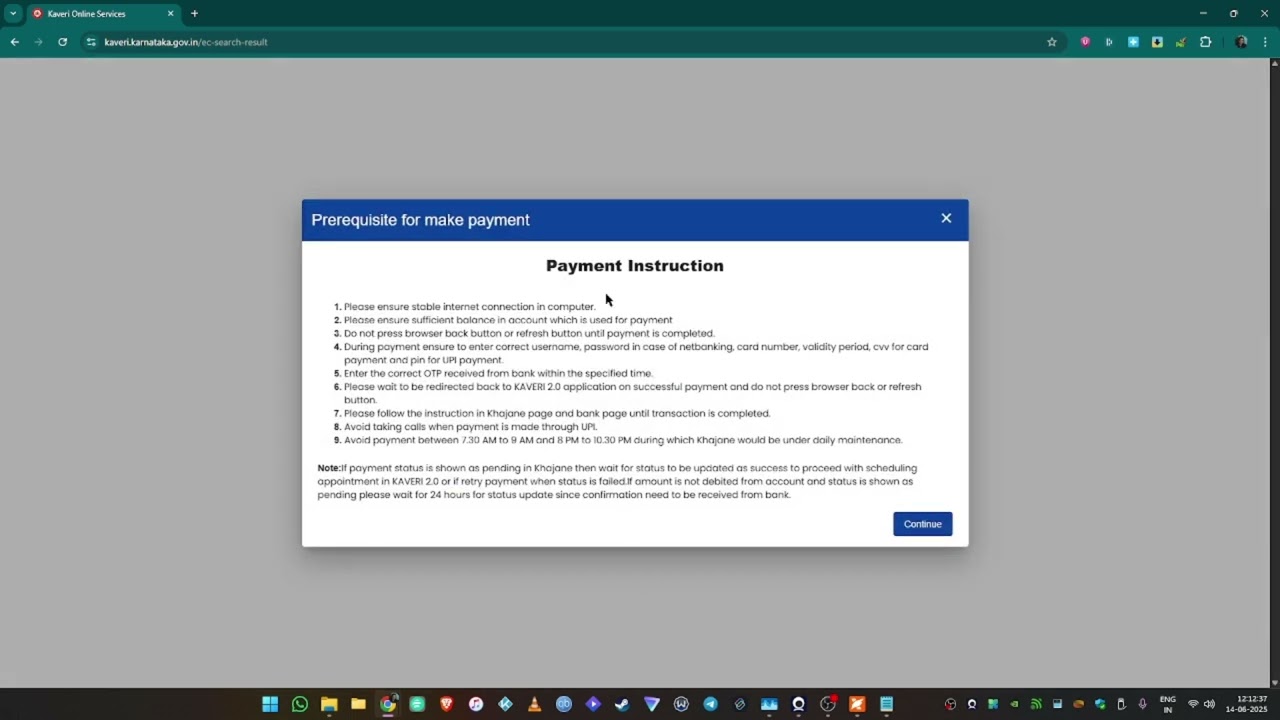Open the Chrome profile avatar

[1241, 42]
